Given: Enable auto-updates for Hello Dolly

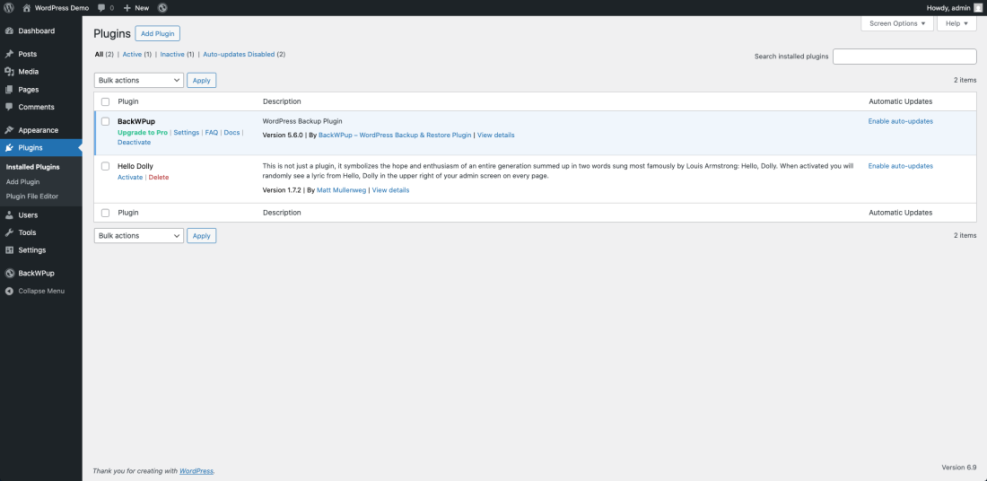Looking at the screenshot, I should point(900,166).
